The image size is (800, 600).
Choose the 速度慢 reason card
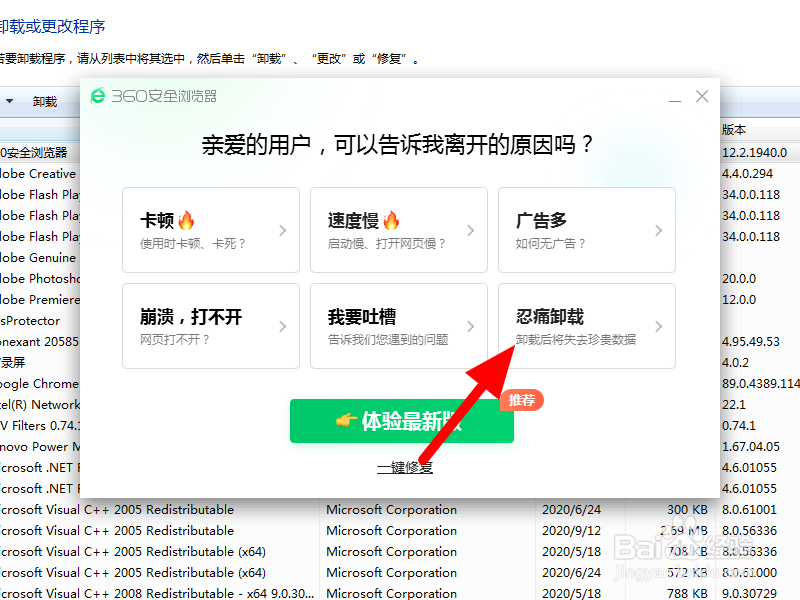[398, 230]
